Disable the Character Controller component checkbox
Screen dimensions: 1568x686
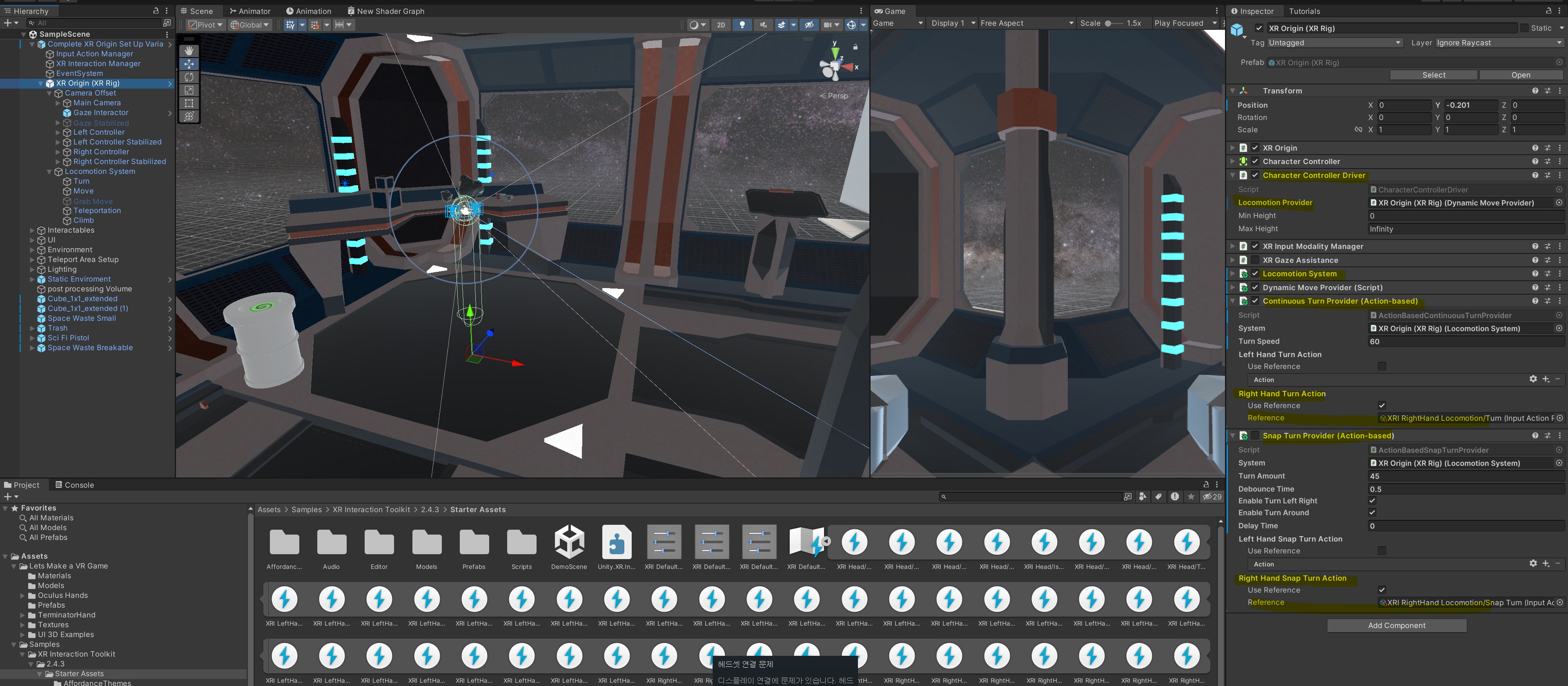(x=1254, y=161)
